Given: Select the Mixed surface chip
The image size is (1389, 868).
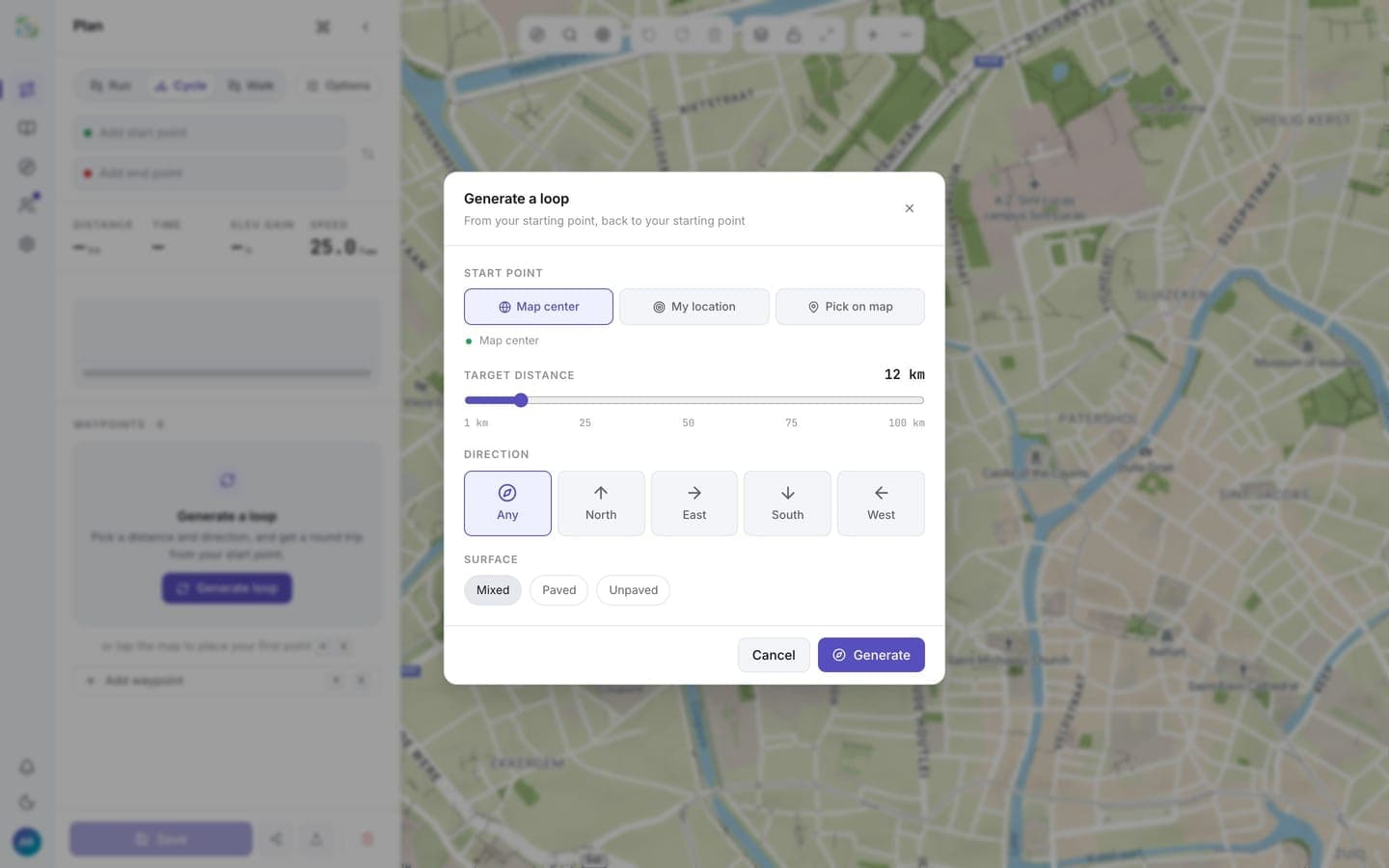Looking at the screenshot, I should [x=493, y=590].
